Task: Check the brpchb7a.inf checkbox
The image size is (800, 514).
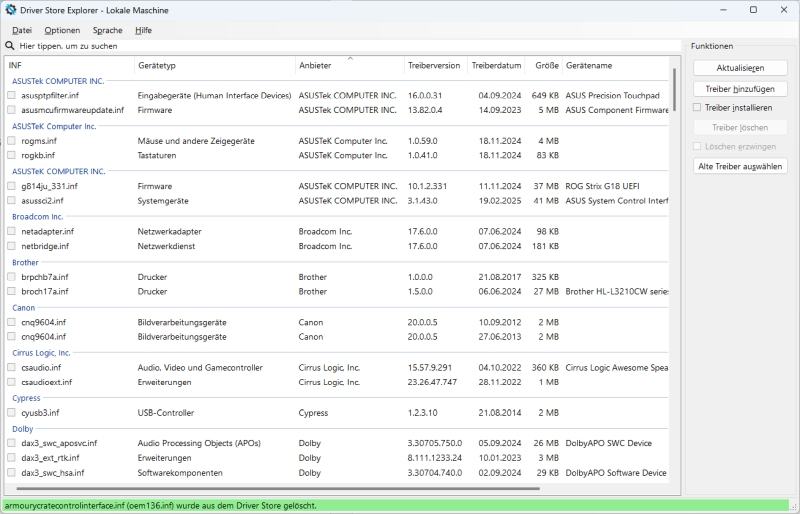Action: coord(12,277)
